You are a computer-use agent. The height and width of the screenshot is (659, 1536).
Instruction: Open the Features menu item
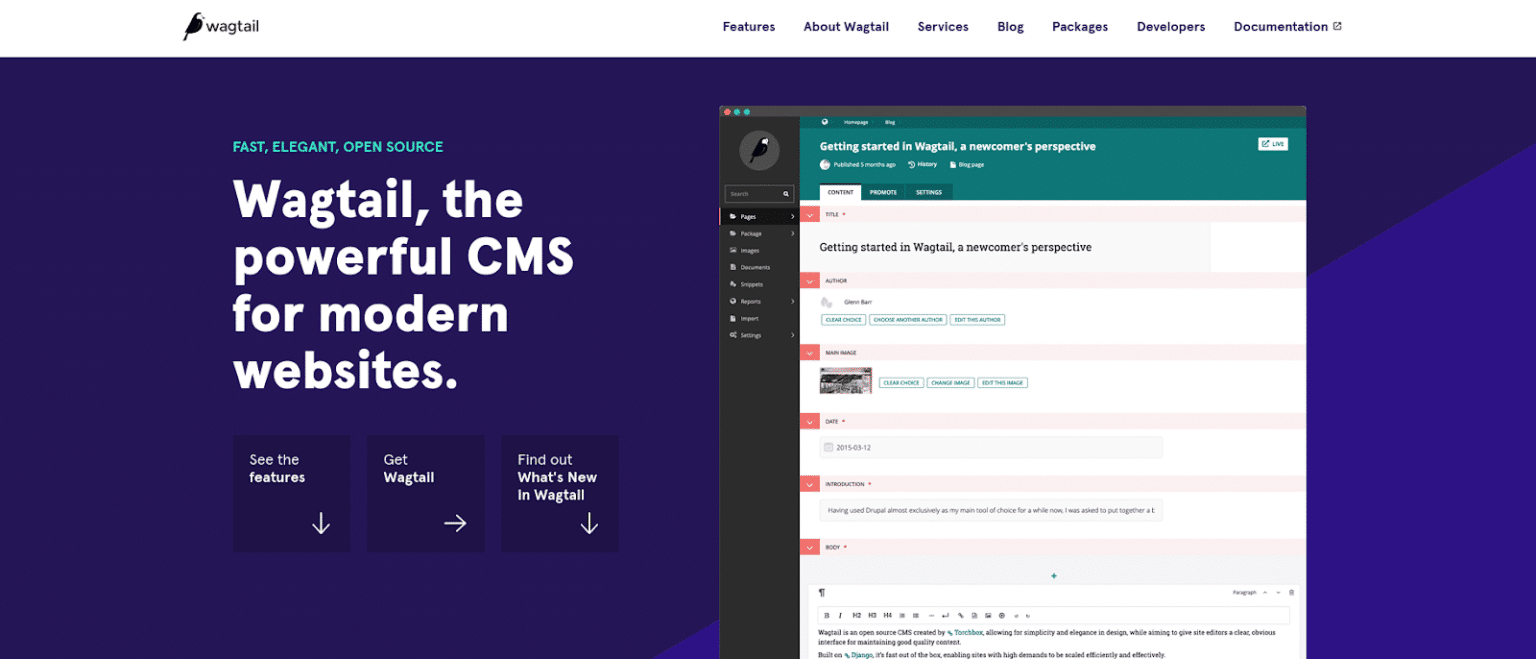click(748, 27)
